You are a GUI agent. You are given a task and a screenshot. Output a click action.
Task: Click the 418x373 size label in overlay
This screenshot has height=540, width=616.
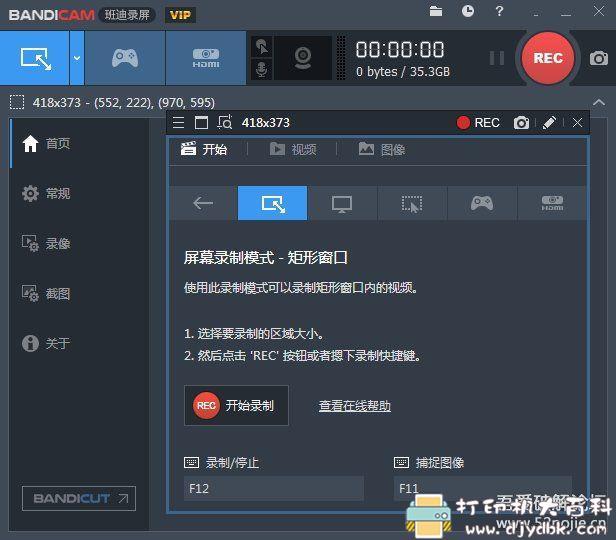[266, 123]
